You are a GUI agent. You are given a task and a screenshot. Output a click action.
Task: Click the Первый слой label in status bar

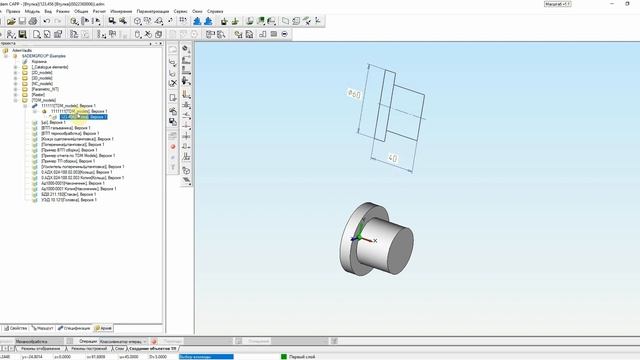pyautogui.click(x=302, y=357)
